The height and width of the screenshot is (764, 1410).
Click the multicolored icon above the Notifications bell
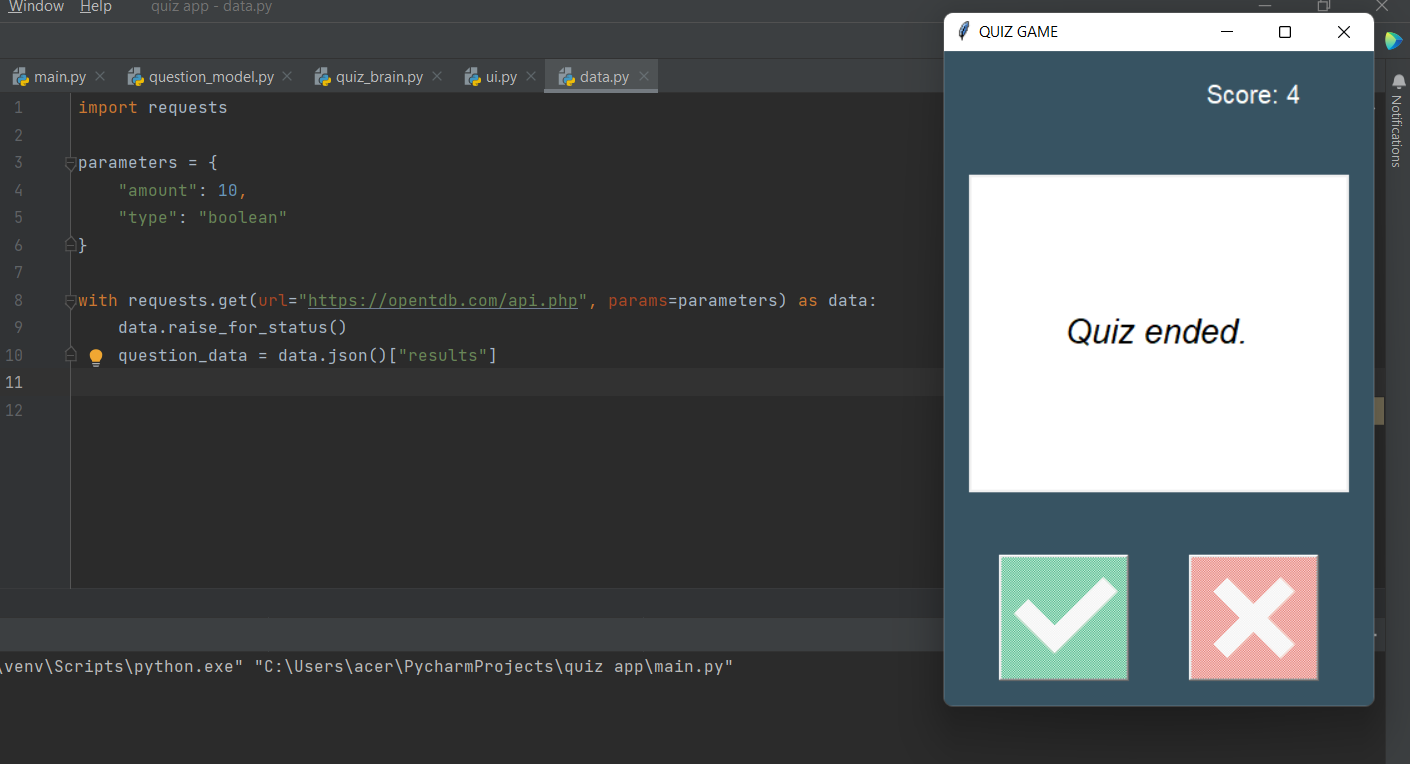tap(1394, 41)
